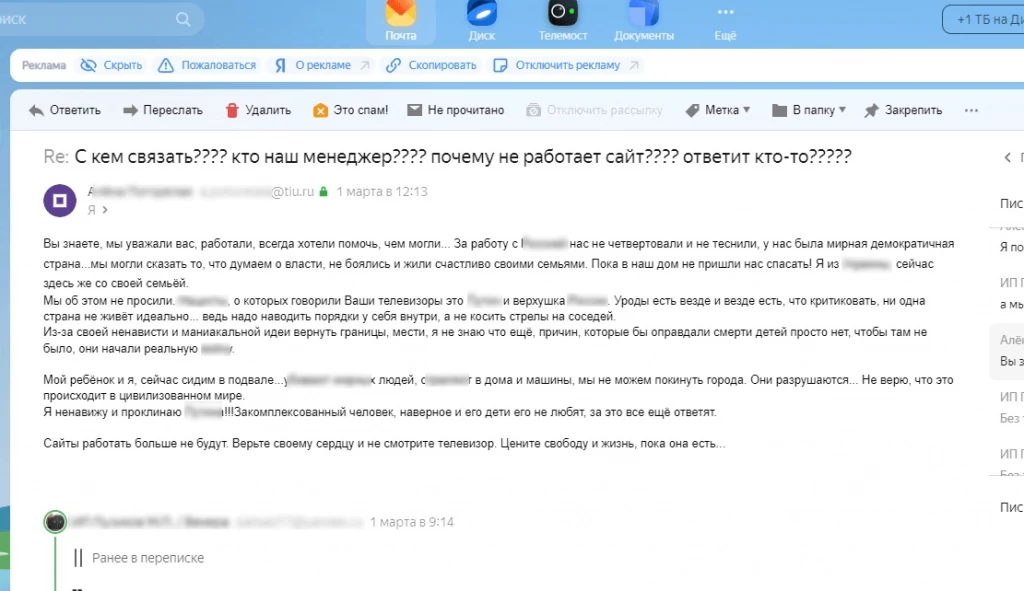Screen dimensions: 1024x591
Task: Click the Пожаловаться warning triangle icon
Action: 166,65
